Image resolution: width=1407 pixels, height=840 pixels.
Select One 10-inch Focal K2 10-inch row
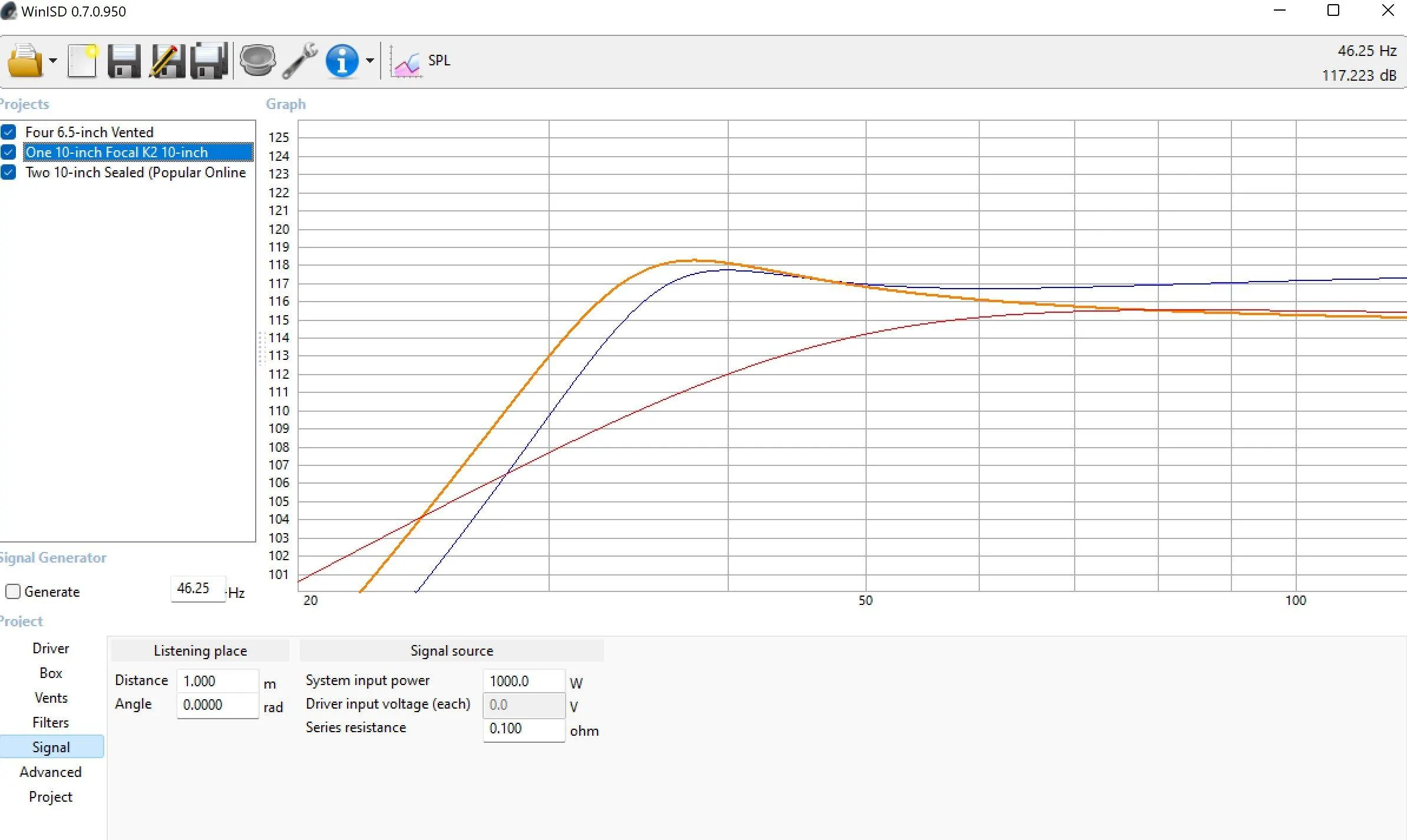(x=138, y=152)
